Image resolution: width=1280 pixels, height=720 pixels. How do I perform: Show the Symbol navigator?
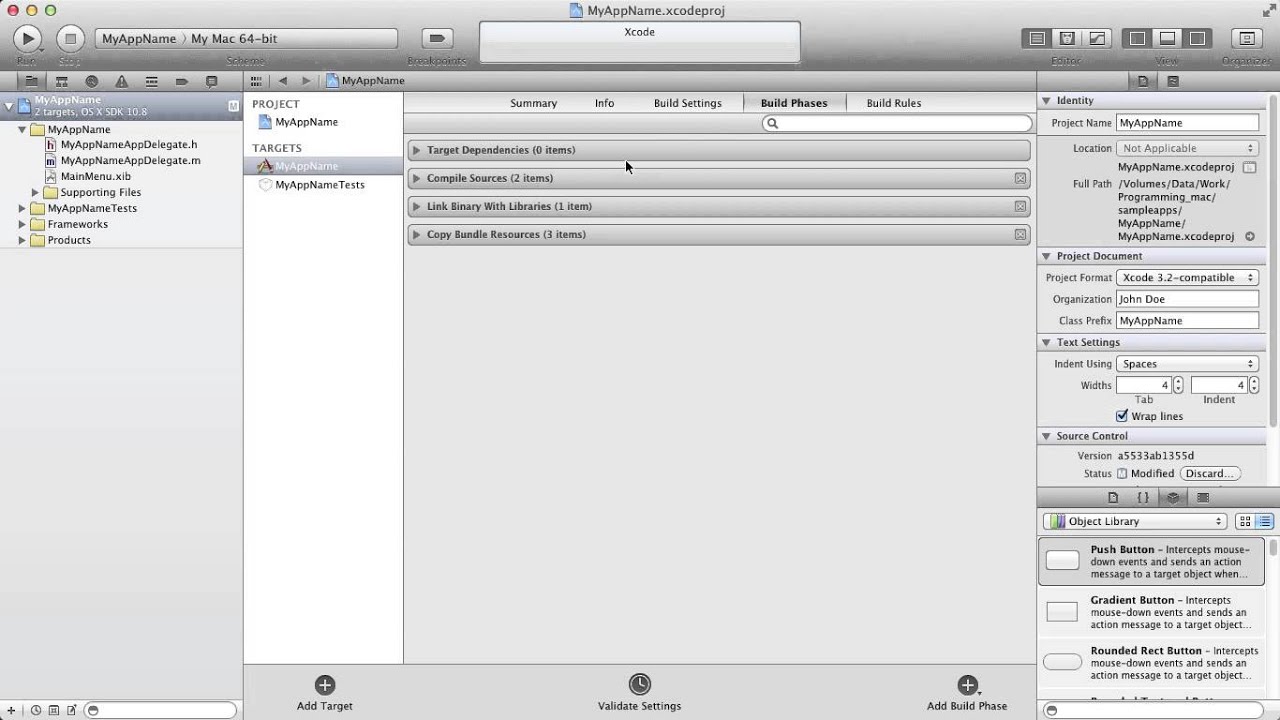[61, 81]
